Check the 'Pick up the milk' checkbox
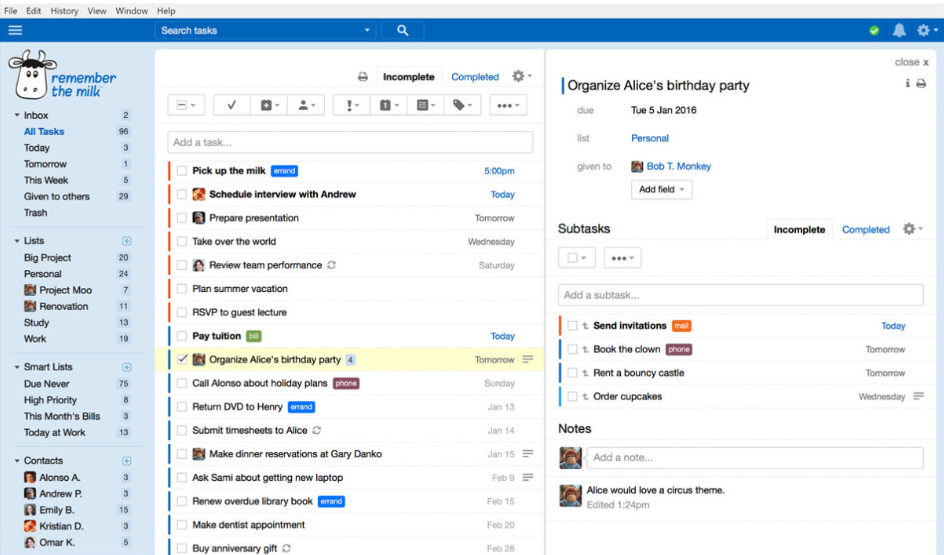 (182, 171)
